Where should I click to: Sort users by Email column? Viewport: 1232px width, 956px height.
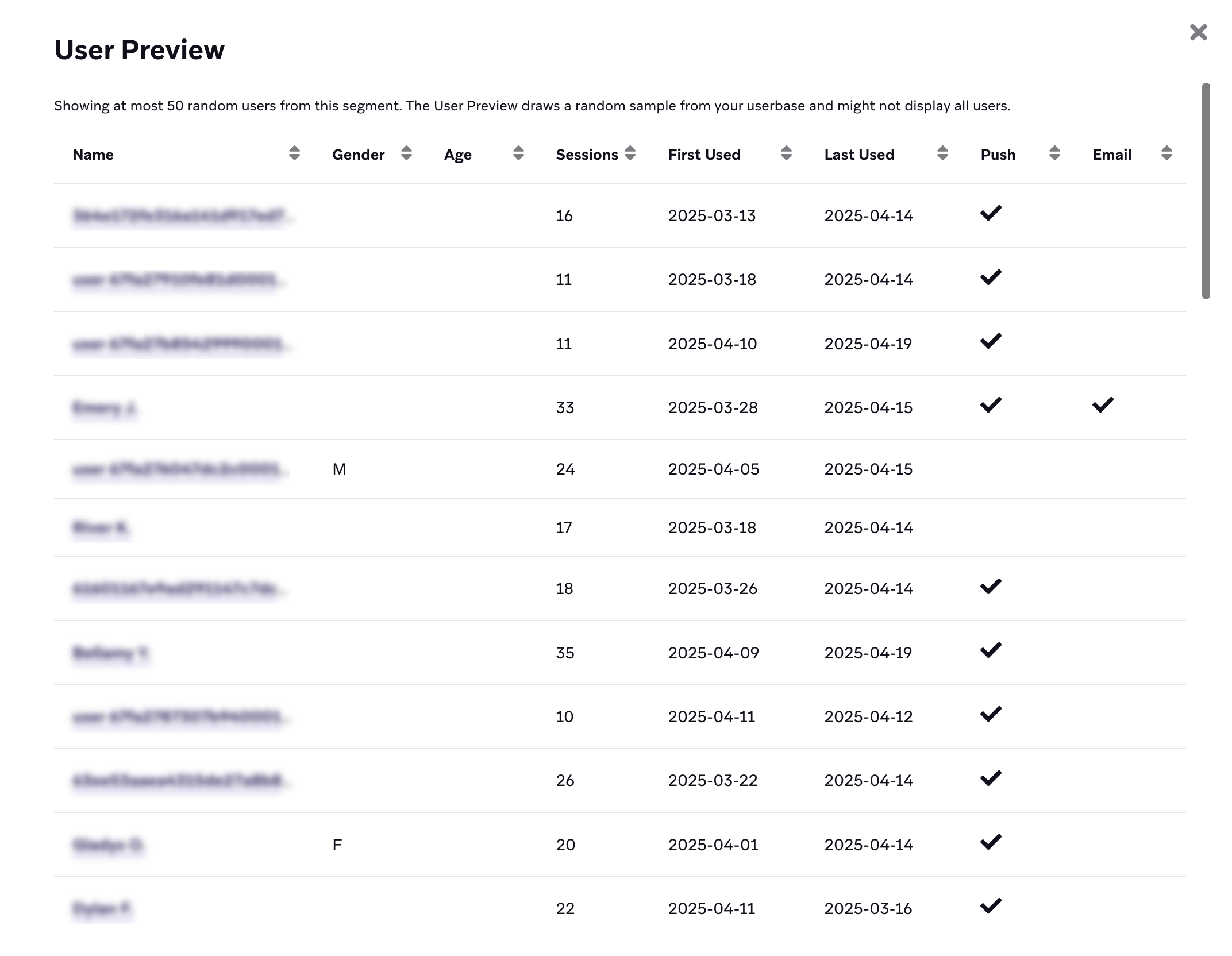[x=1167, y=154]
